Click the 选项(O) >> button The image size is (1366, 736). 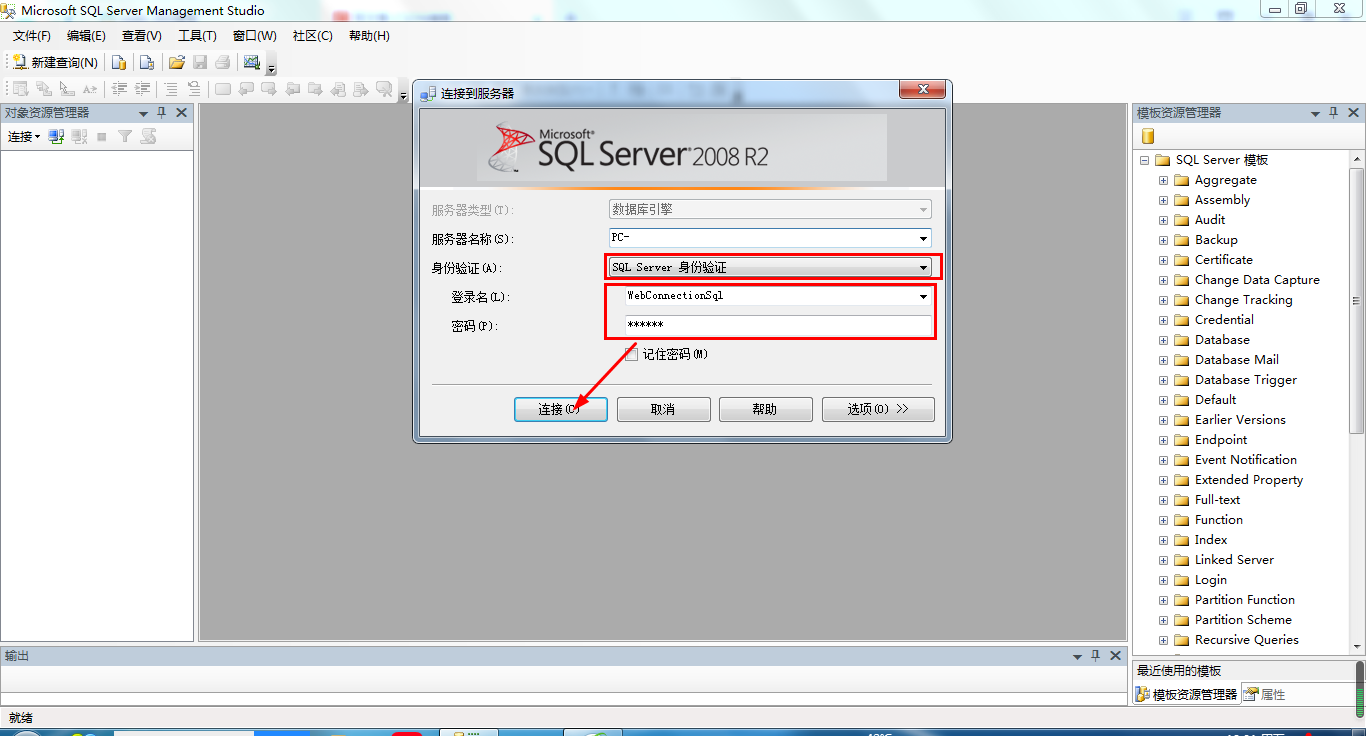(878, 409)
